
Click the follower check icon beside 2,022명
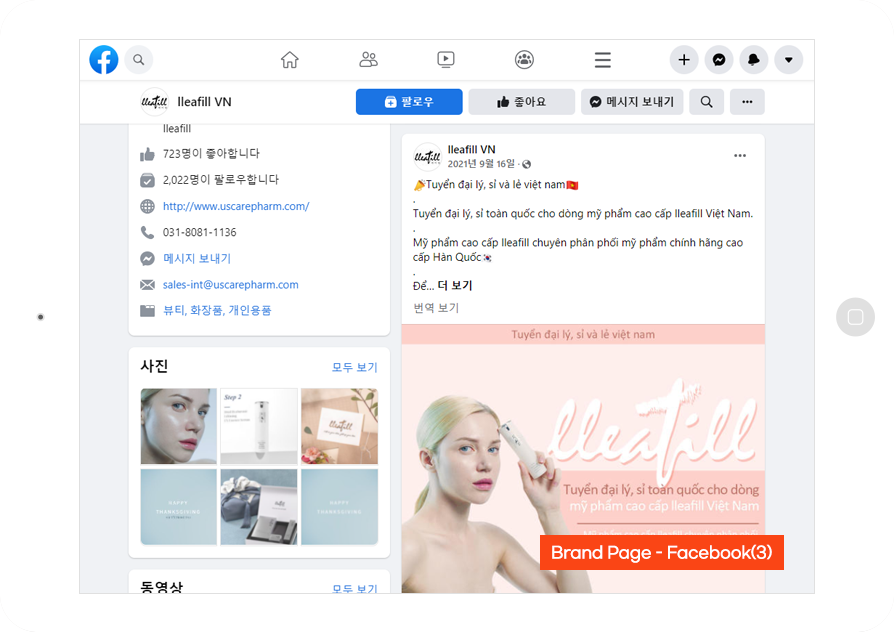click(147, 180)
